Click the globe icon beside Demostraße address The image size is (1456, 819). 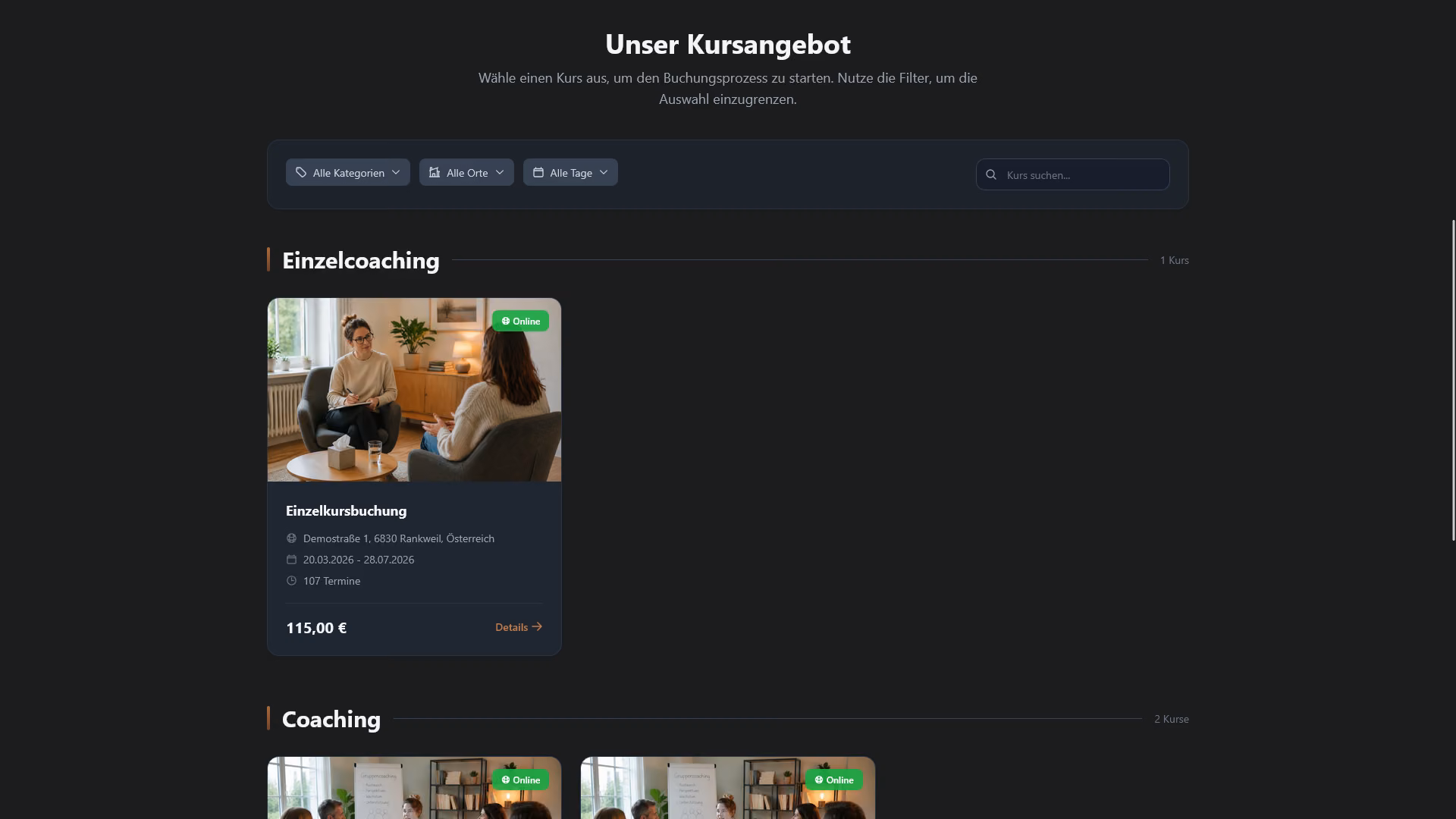[291, 538]
